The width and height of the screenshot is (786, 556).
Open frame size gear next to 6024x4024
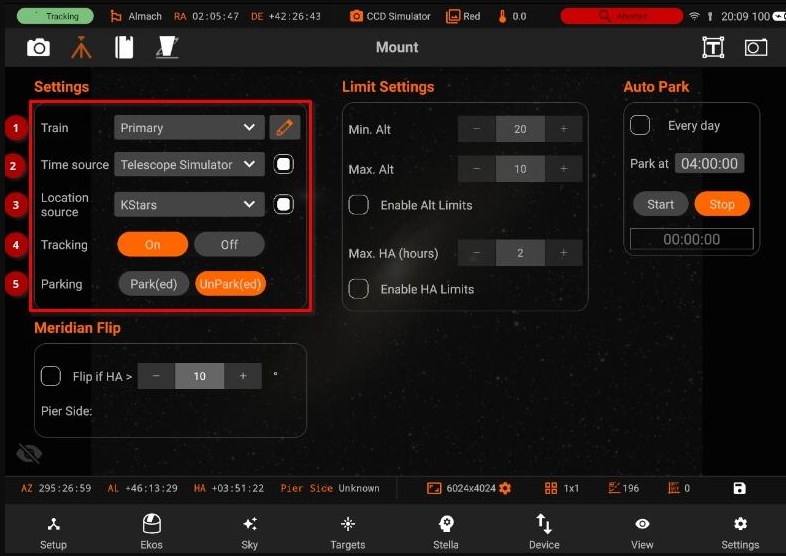click(505, 488)
